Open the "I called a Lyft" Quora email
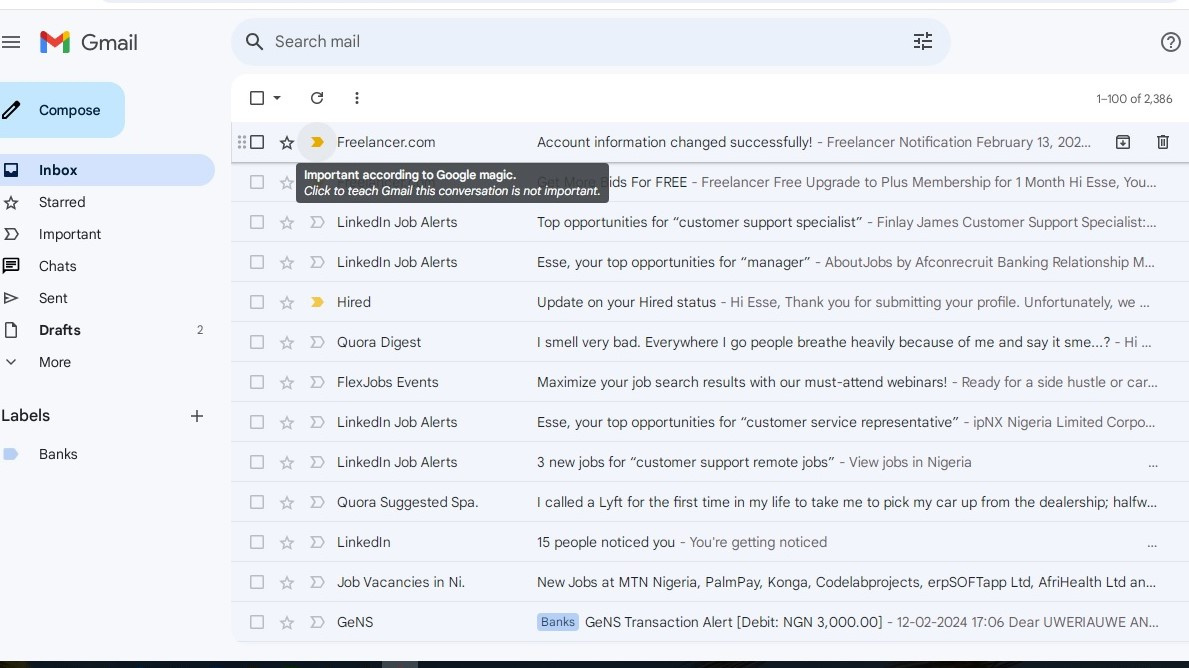This screenshot has width=1189, height=668. pos(847,502)
